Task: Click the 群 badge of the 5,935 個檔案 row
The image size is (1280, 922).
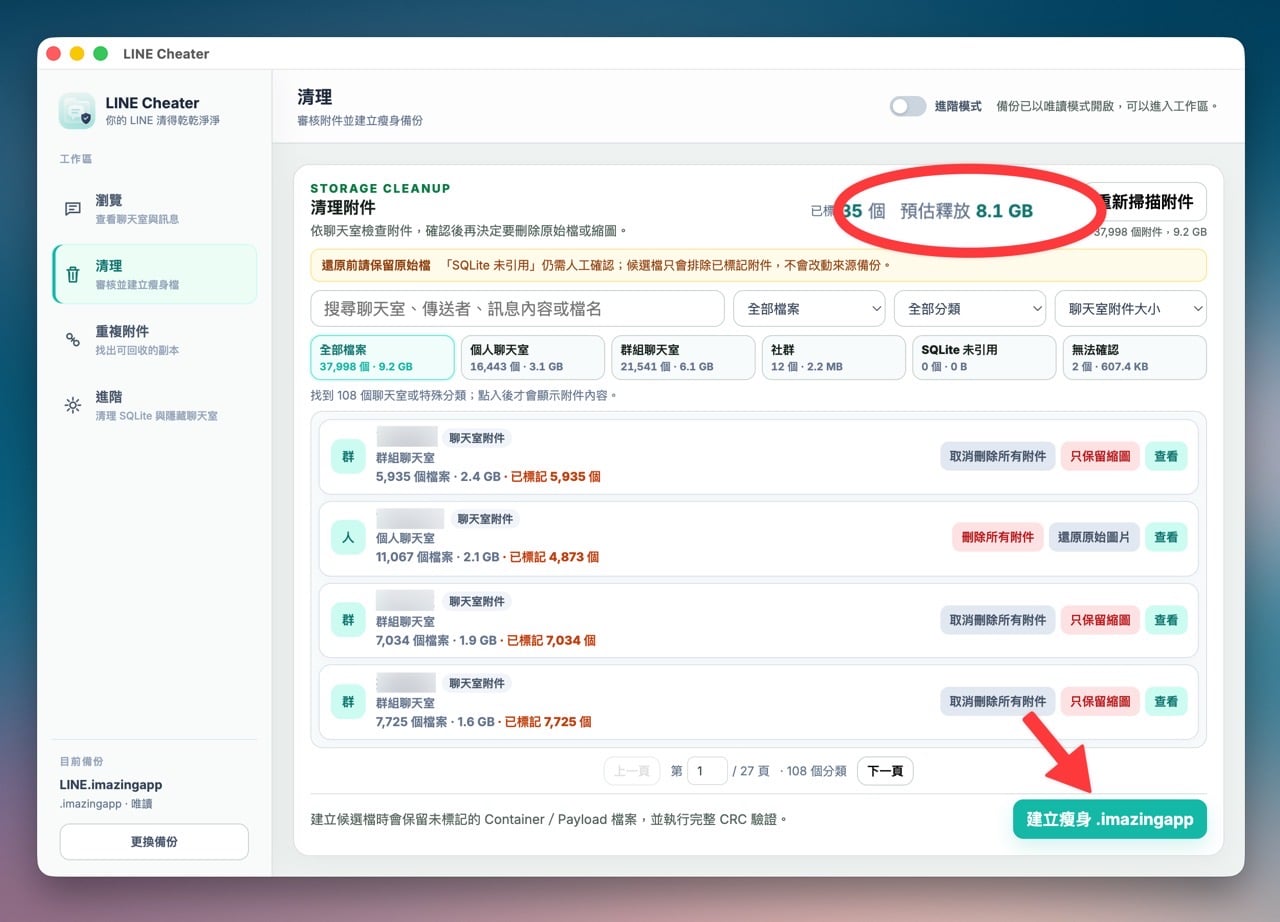Action: pyautogui.click(x=348, y=457)
